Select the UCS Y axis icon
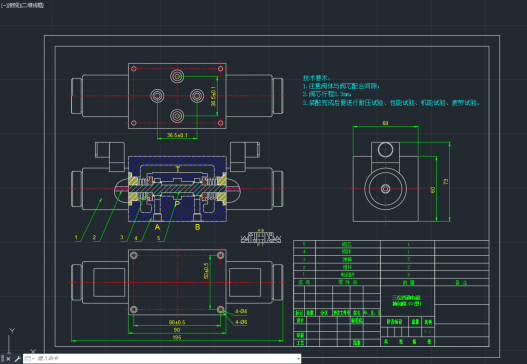The width and height of the screenshot is (527, 364). (12, 331)
